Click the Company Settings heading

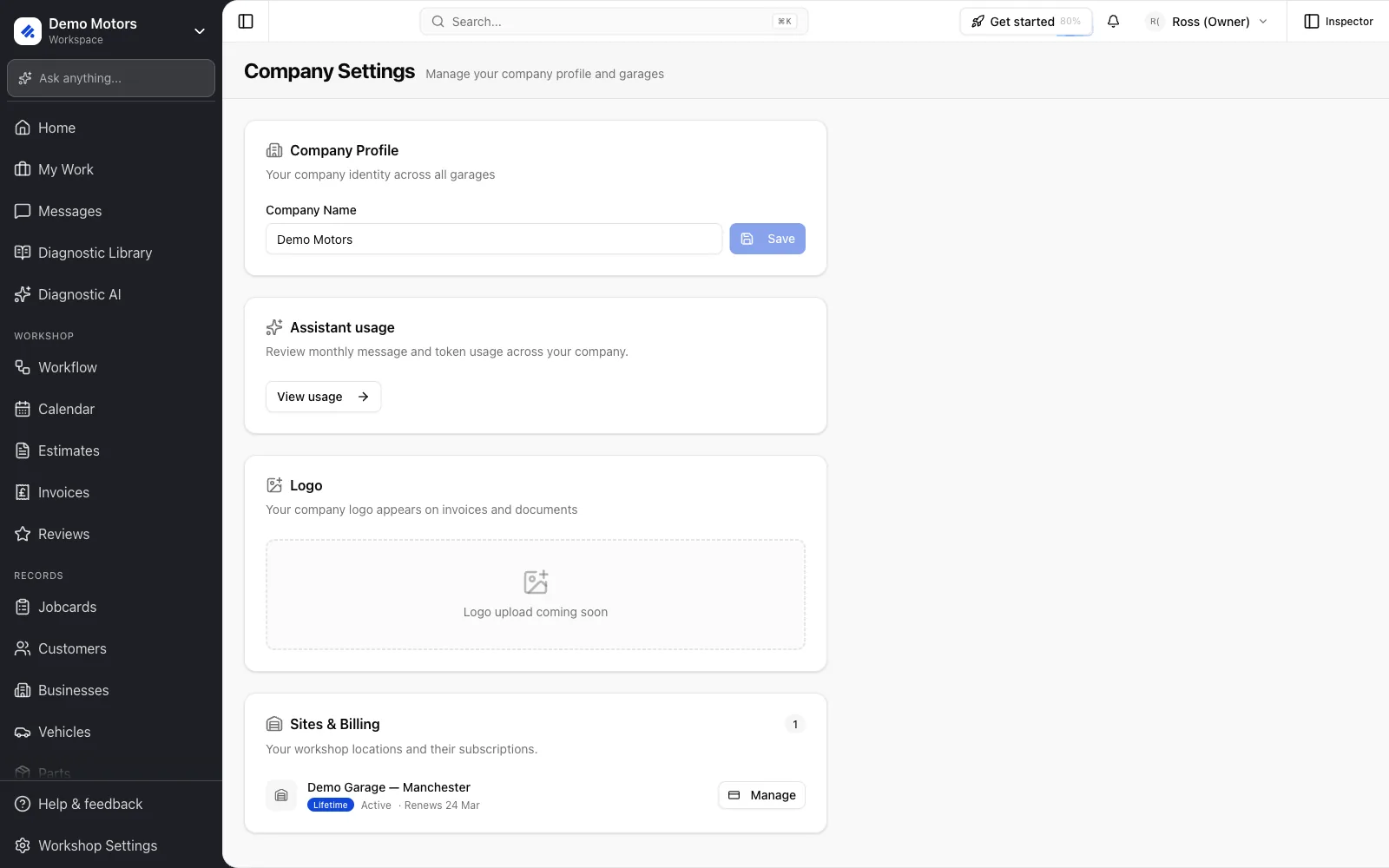pyautogui.click(x=330, y=71)
